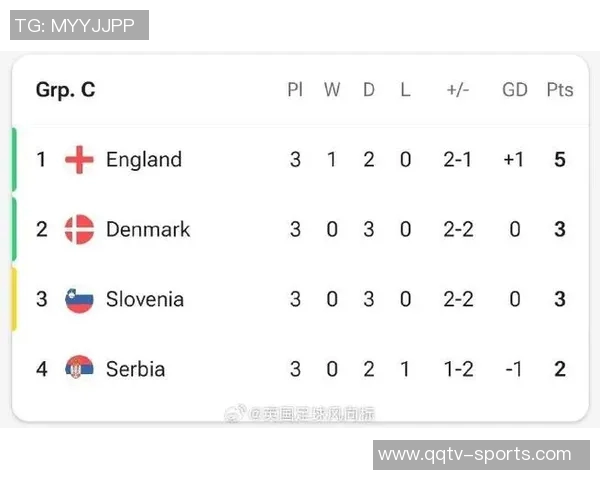Image resolution: width=600 pixels, height=480 pixels.
Task: Click England's 5 points value
Action: (x=560, y=159)
